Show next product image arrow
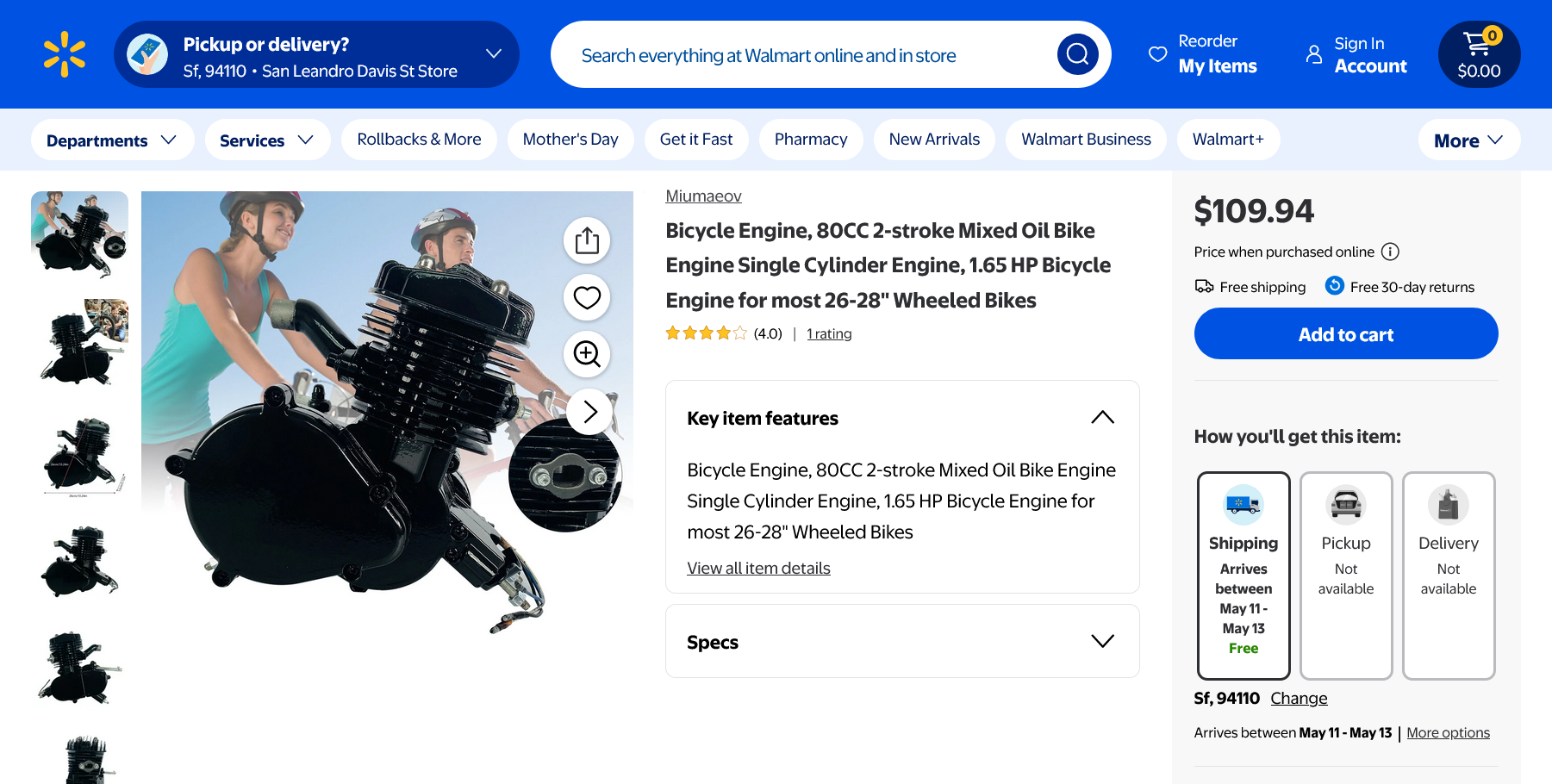 [x=589, y=412]
